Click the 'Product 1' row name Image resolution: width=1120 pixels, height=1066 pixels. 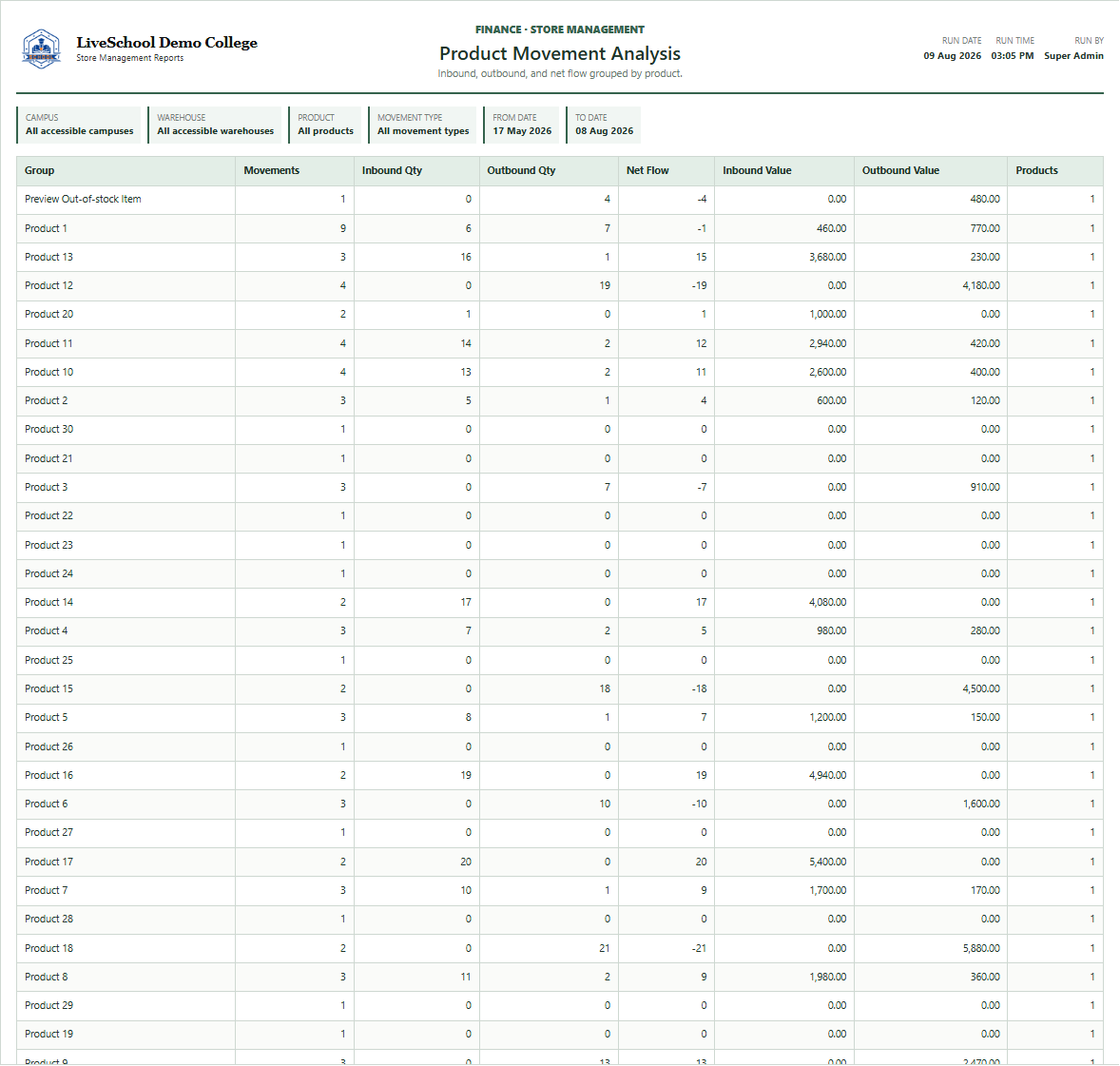click(46, 228)
